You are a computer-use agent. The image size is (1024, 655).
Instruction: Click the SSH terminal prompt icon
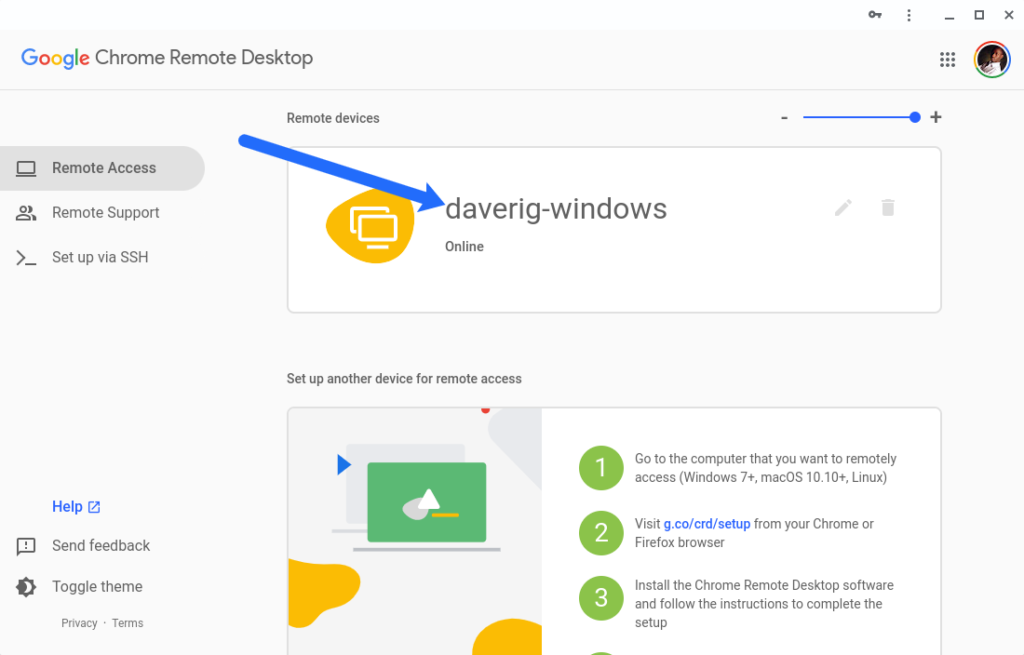[x=26, y=258]
